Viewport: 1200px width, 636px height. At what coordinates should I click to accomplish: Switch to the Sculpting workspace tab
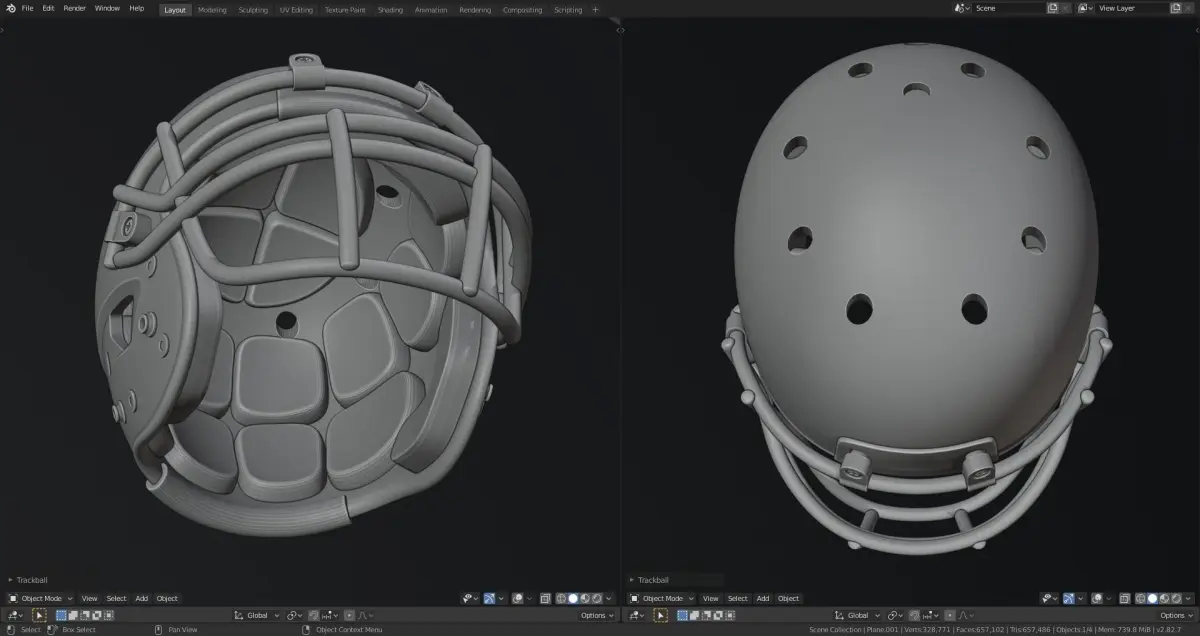(x=253, y=9)
